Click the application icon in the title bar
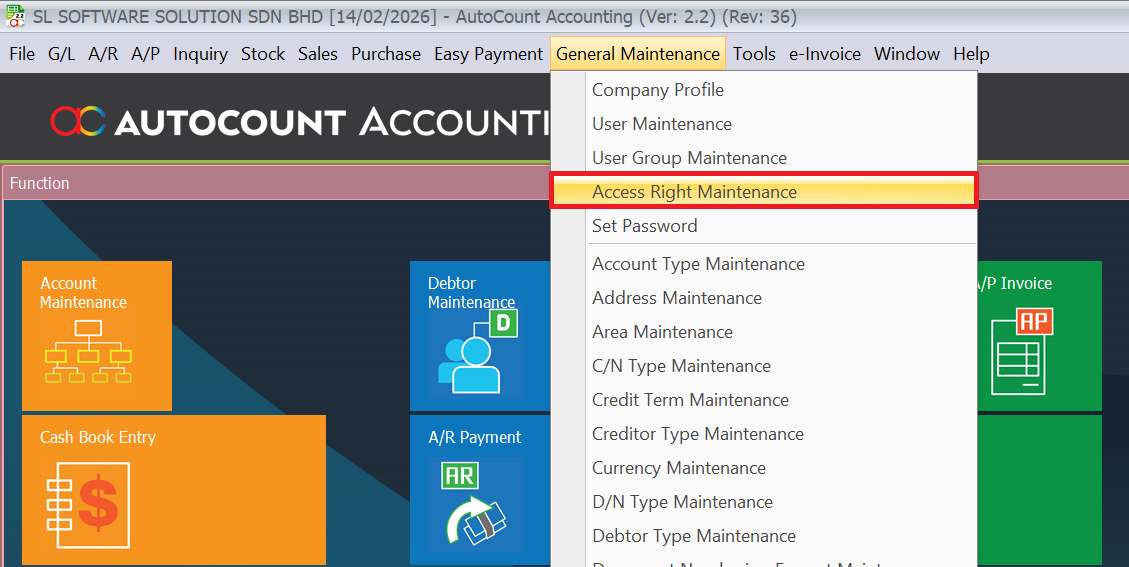Screen dimensions: 1129x567 point(16,17)
